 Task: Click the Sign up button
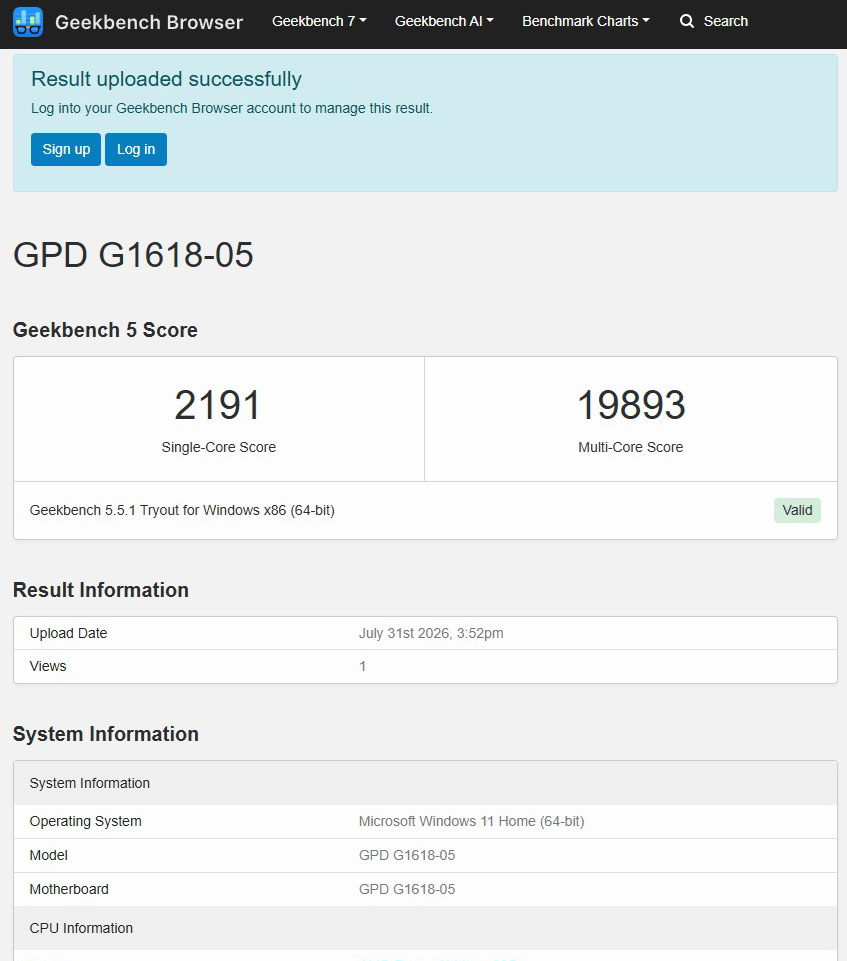(x=66, y=149)
